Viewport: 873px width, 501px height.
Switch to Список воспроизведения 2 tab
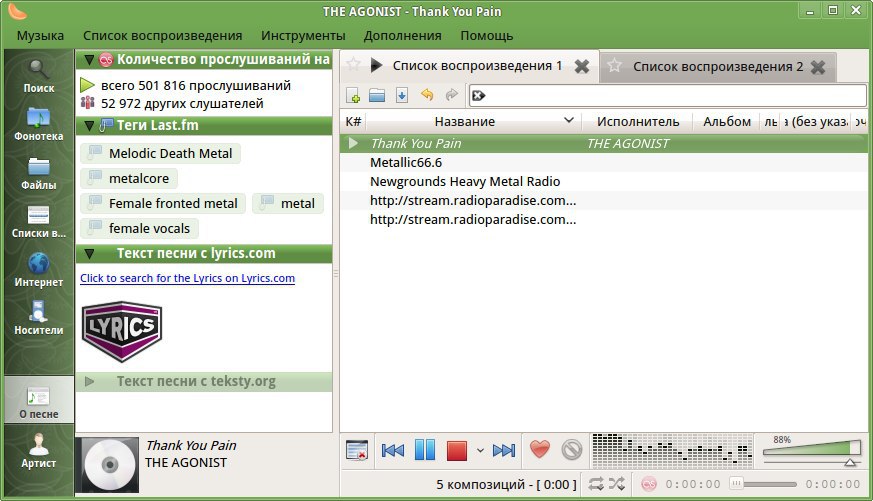(x=718, y=67)
